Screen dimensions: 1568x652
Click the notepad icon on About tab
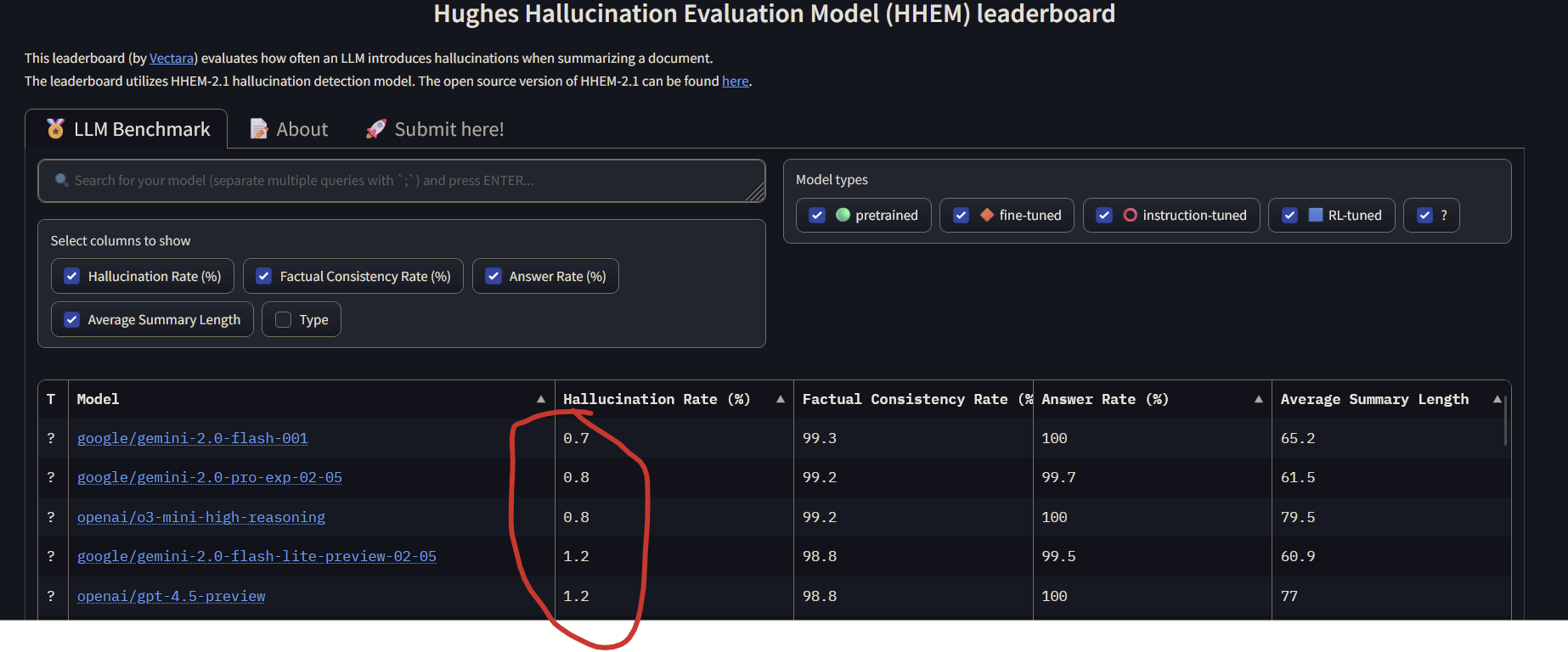click(x=259, y=129)
